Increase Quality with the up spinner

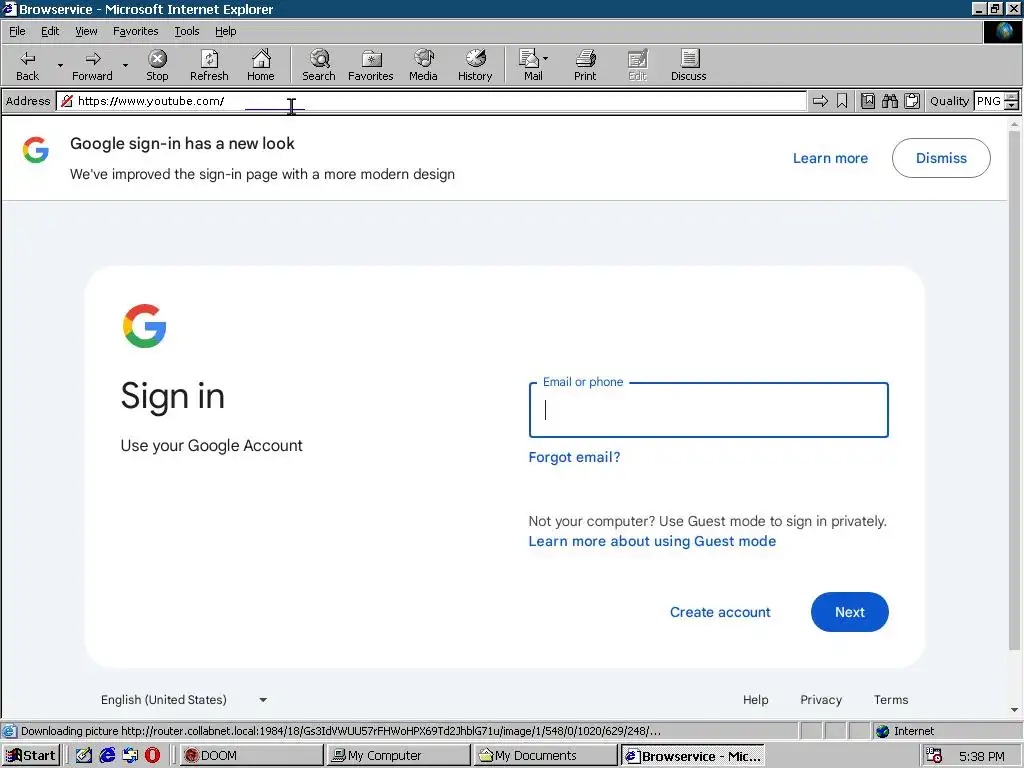1011,97
